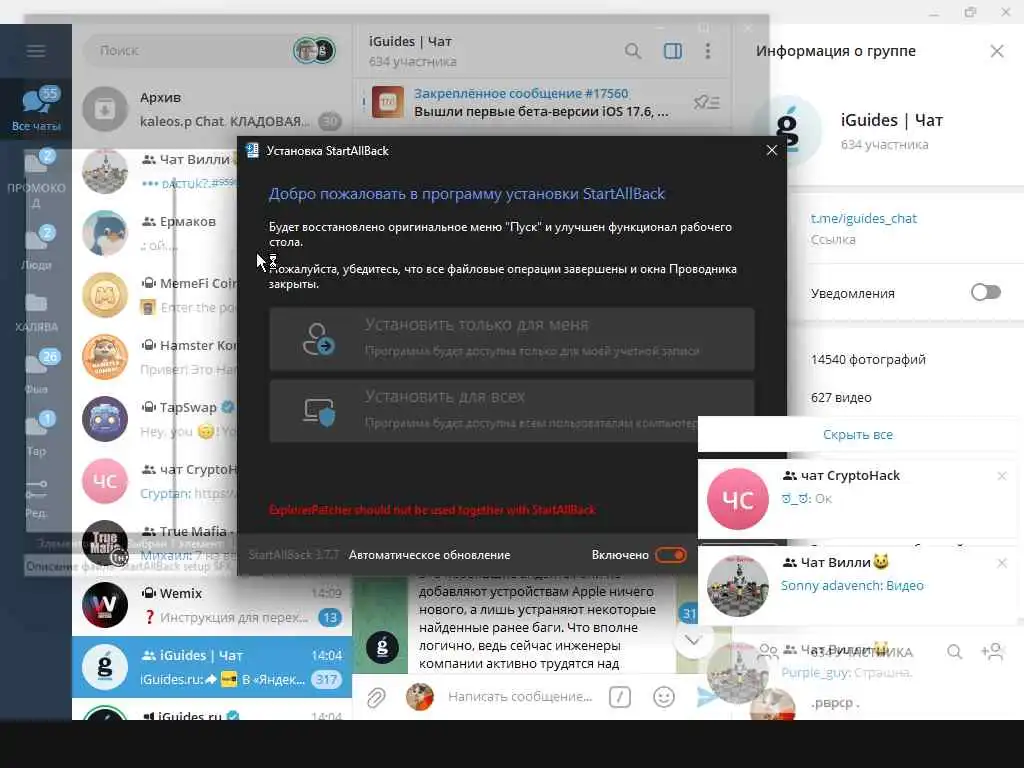Open the t.me/iguides_chat link
Viewport: 1024px width, 768px height.
click(863, 218)
